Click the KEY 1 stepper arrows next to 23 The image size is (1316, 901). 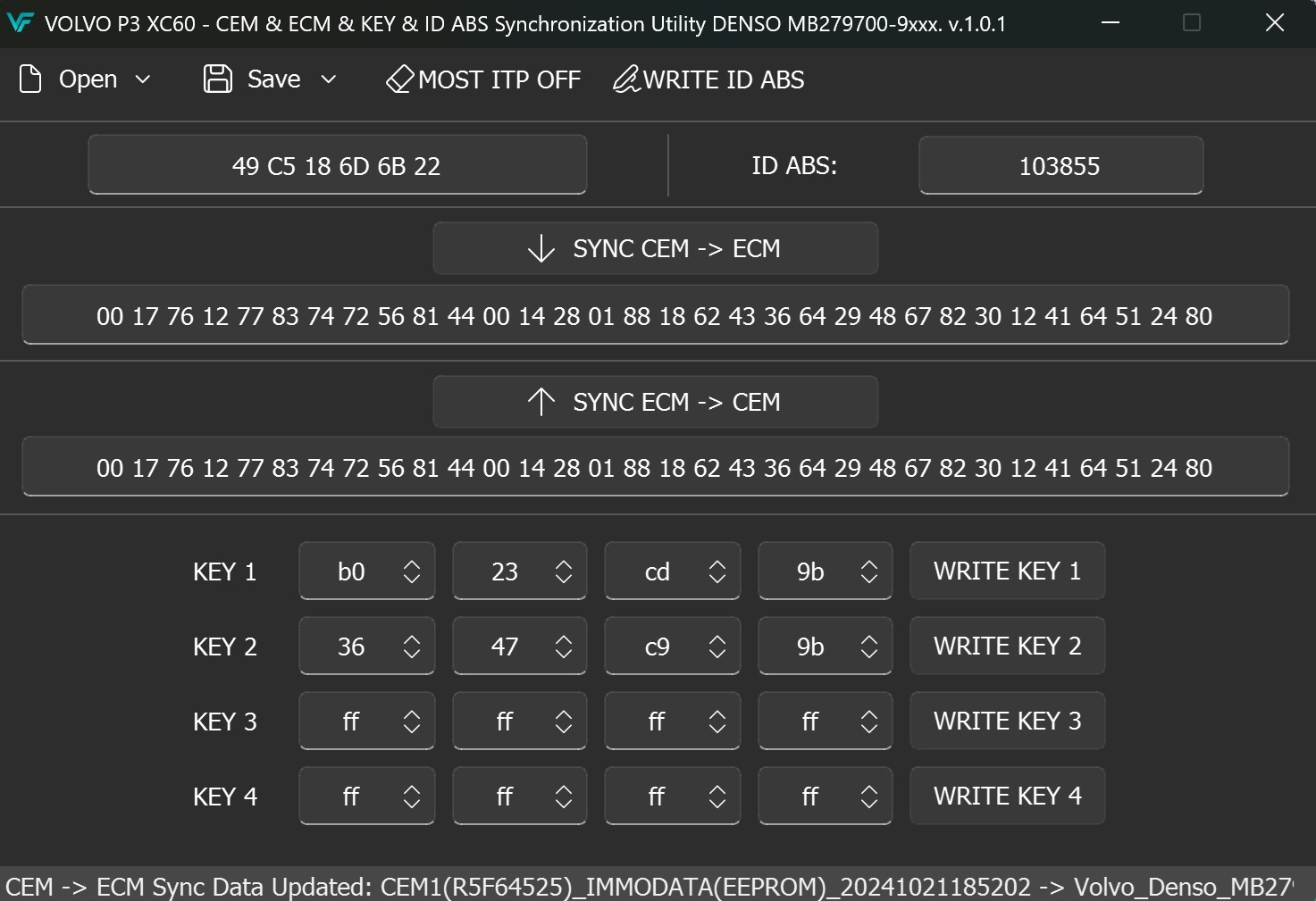pos(564,571)
